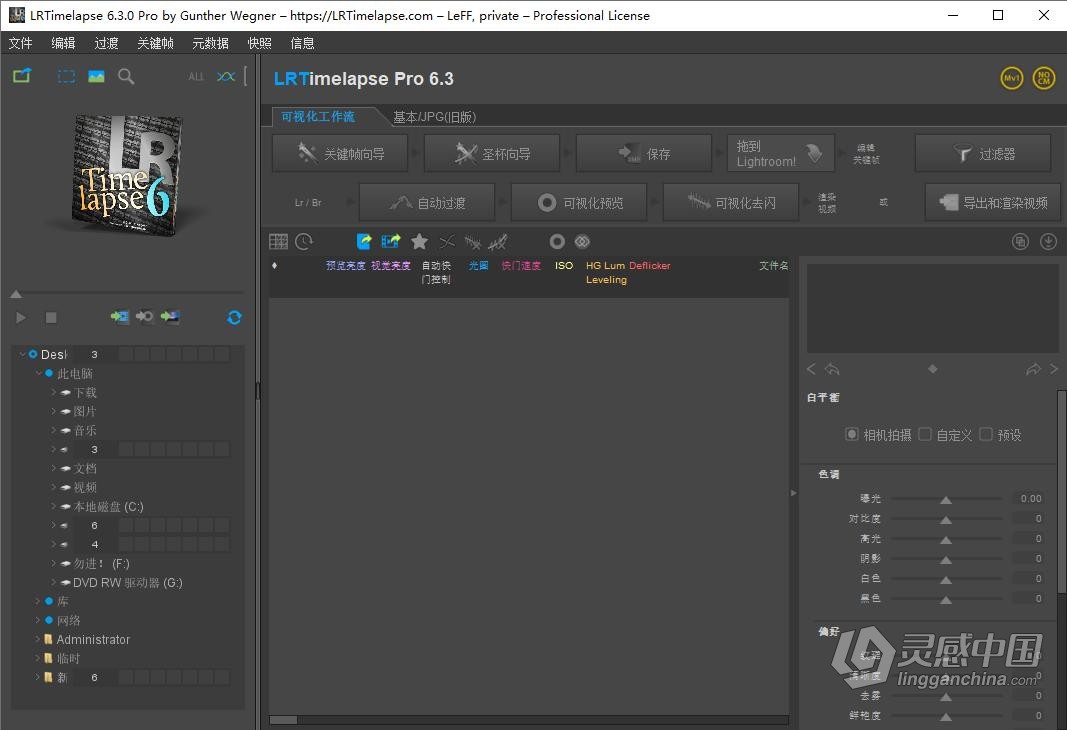Viewport: 1067px width, 730px height.
Task: Expand the 下载 folder node
Action: tap(53, 392)
